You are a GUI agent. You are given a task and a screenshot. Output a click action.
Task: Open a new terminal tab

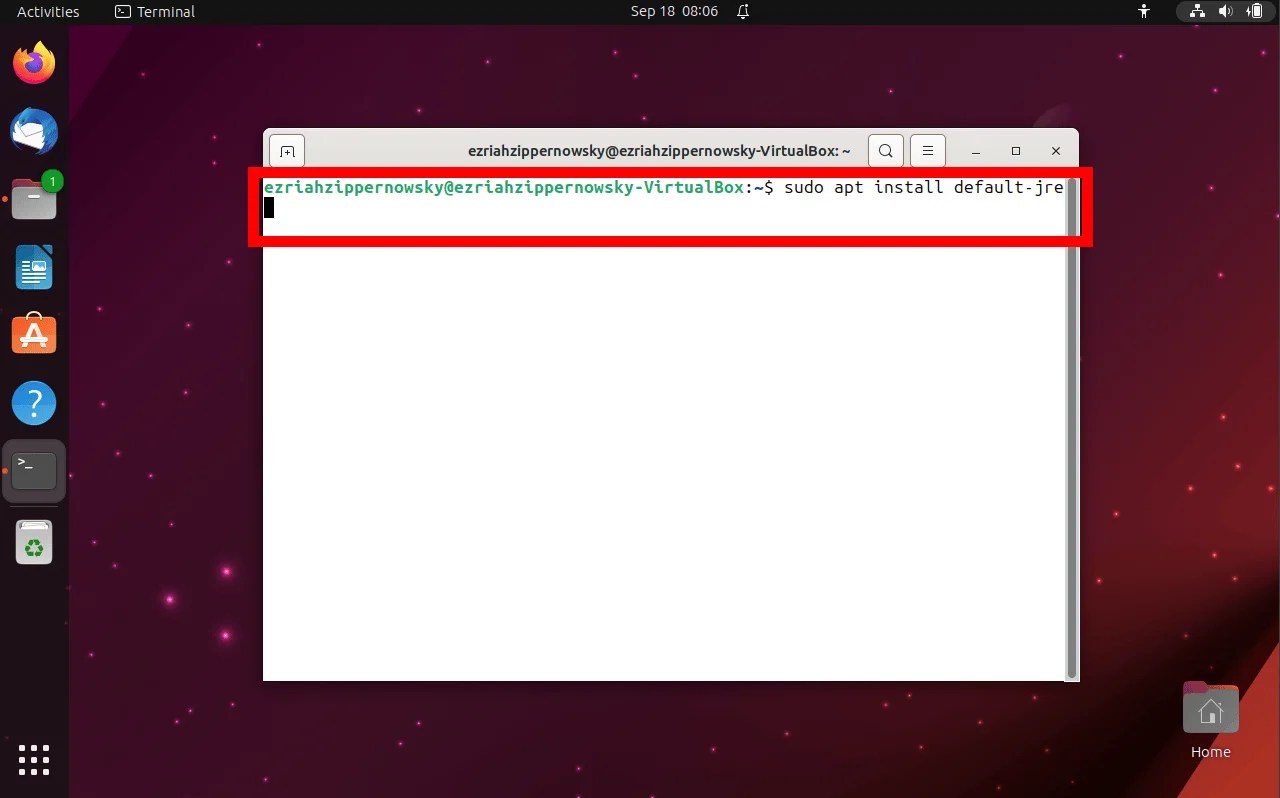click(x=287, y=150)
